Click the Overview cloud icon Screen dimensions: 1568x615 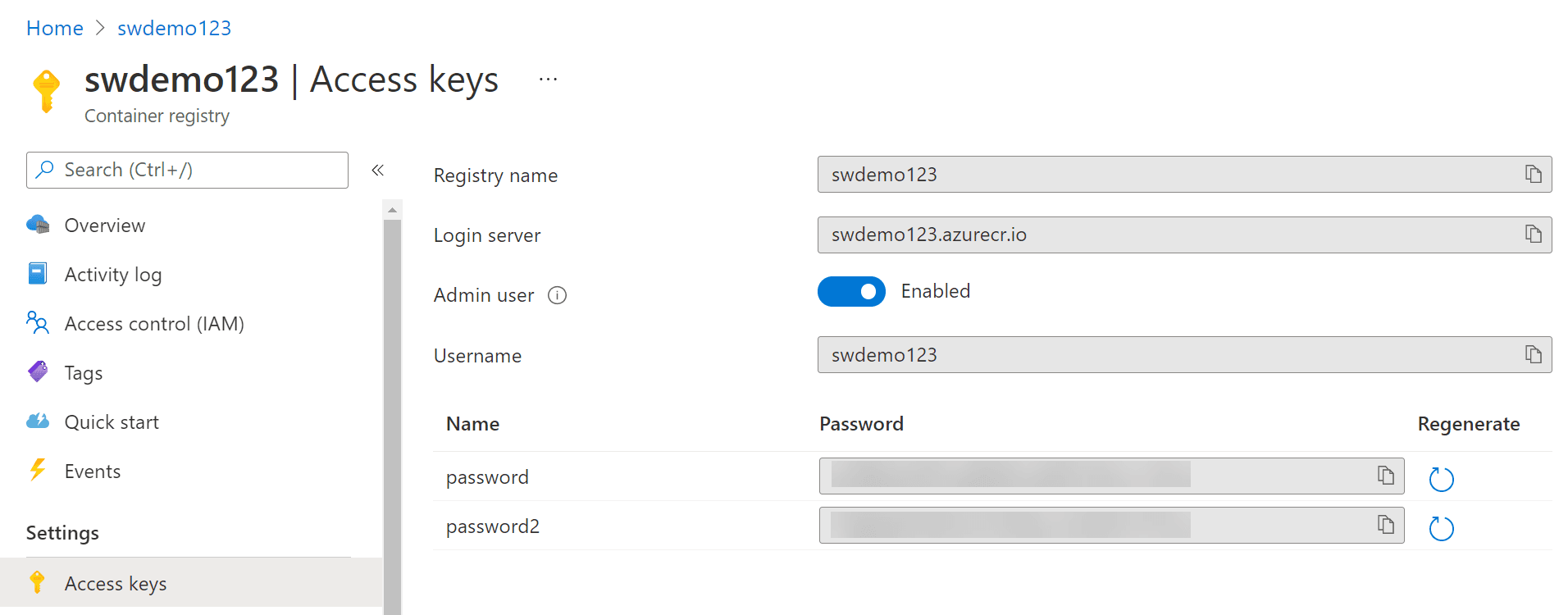(x=38, y=225)
